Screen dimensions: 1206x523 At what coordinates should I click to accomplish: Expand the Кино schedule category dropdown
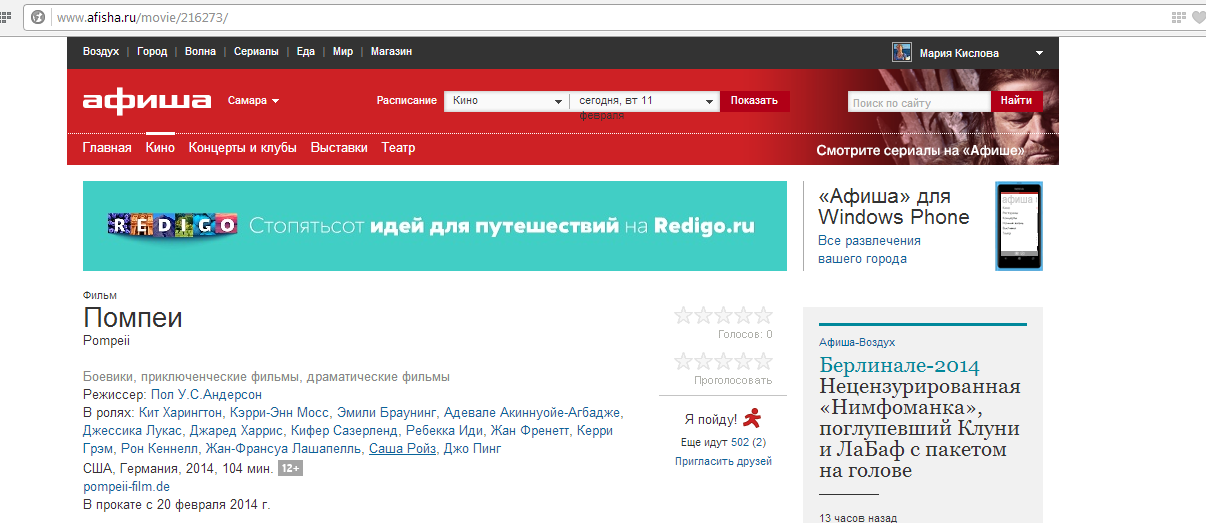click(x=507, y=101)
